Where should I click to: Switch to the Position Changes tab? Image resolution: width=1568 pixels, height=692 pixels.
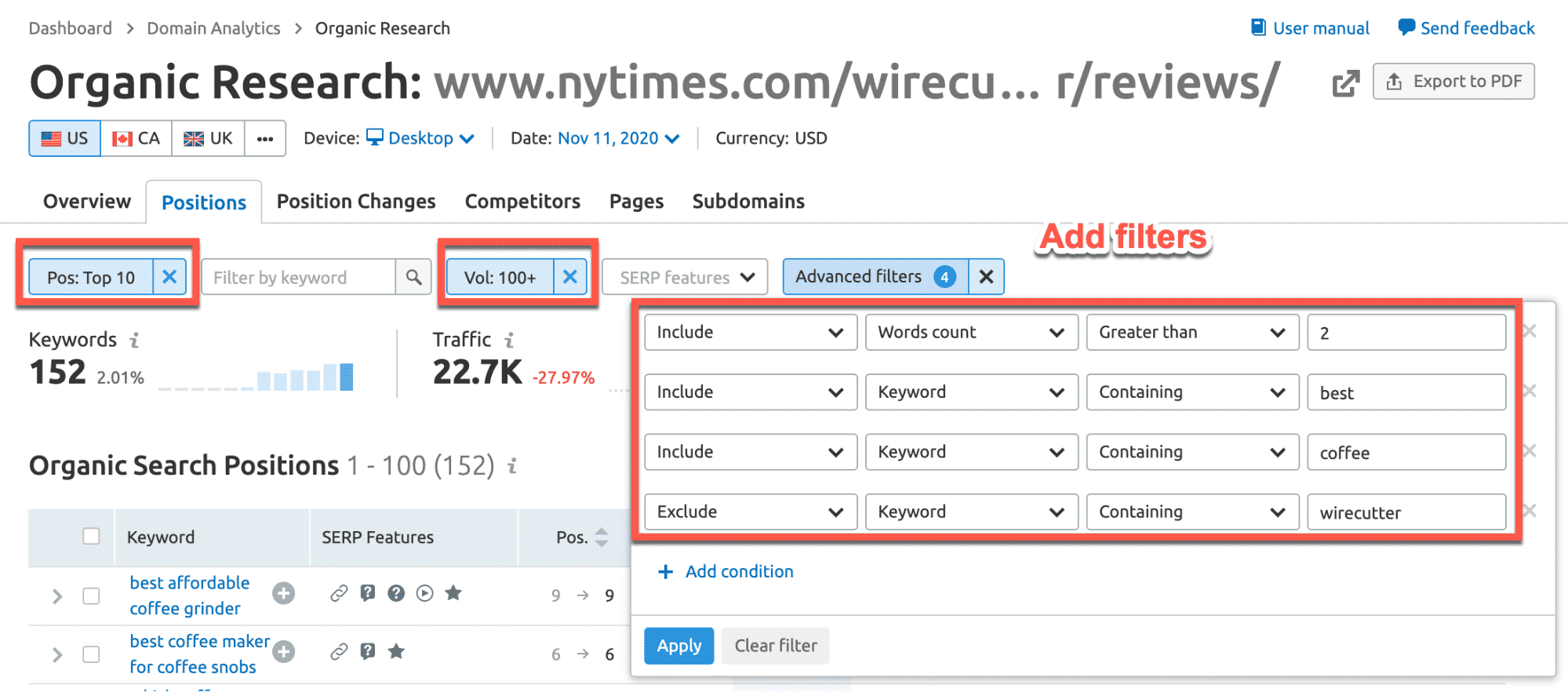coord(355,202)
